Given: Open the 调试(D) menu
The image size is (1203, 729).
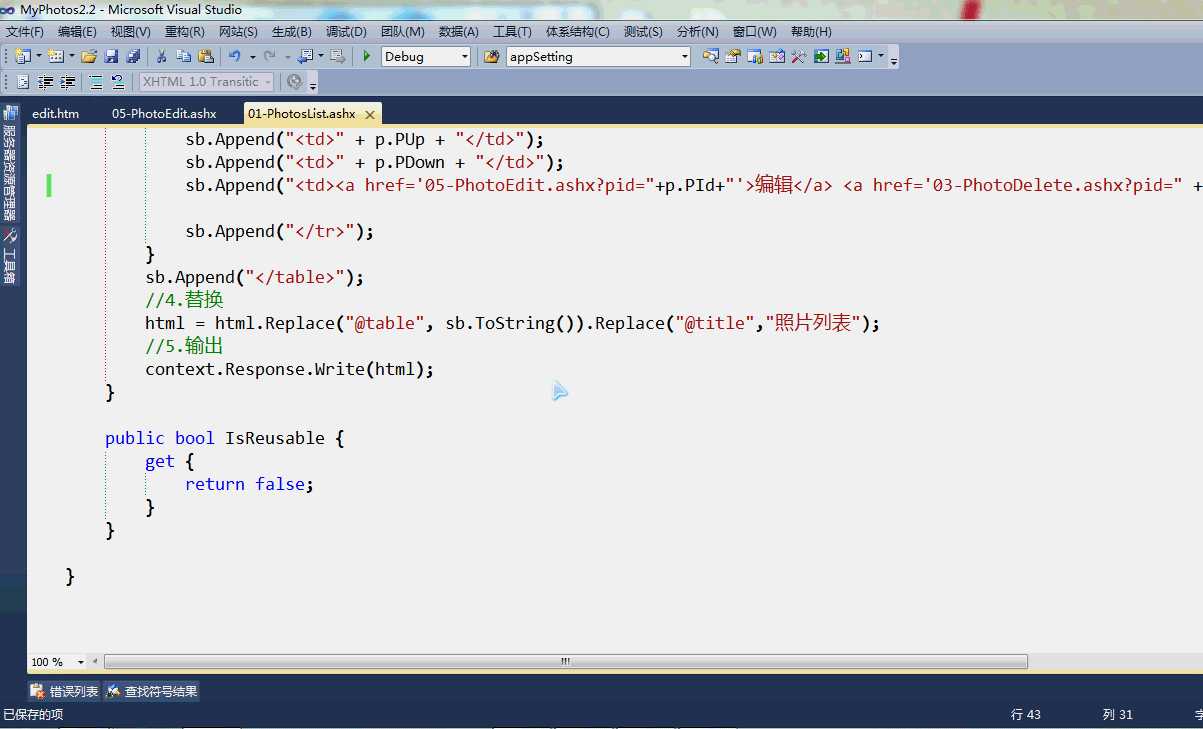Looking at the screenshot, I should pyautogui.click(x=346, y=32).
